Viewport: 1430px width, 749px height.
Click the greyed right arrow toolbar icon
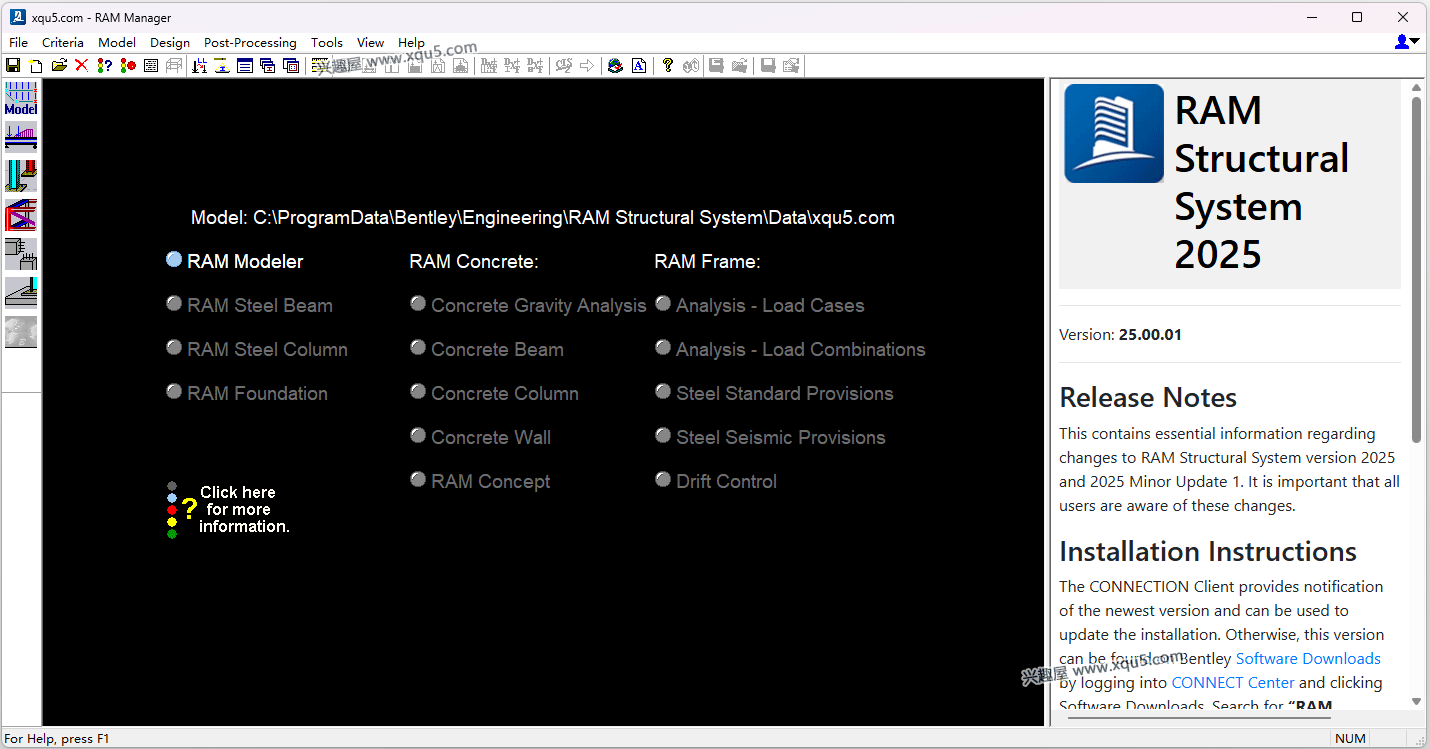(x=587, y=66)
